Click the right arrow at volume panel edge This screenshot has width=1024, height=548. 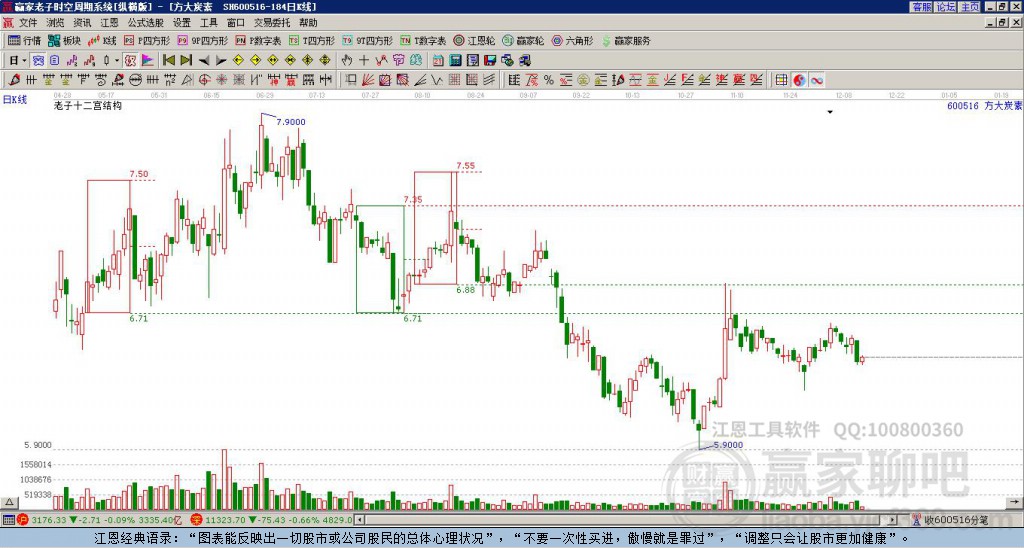coord(1015,502)
